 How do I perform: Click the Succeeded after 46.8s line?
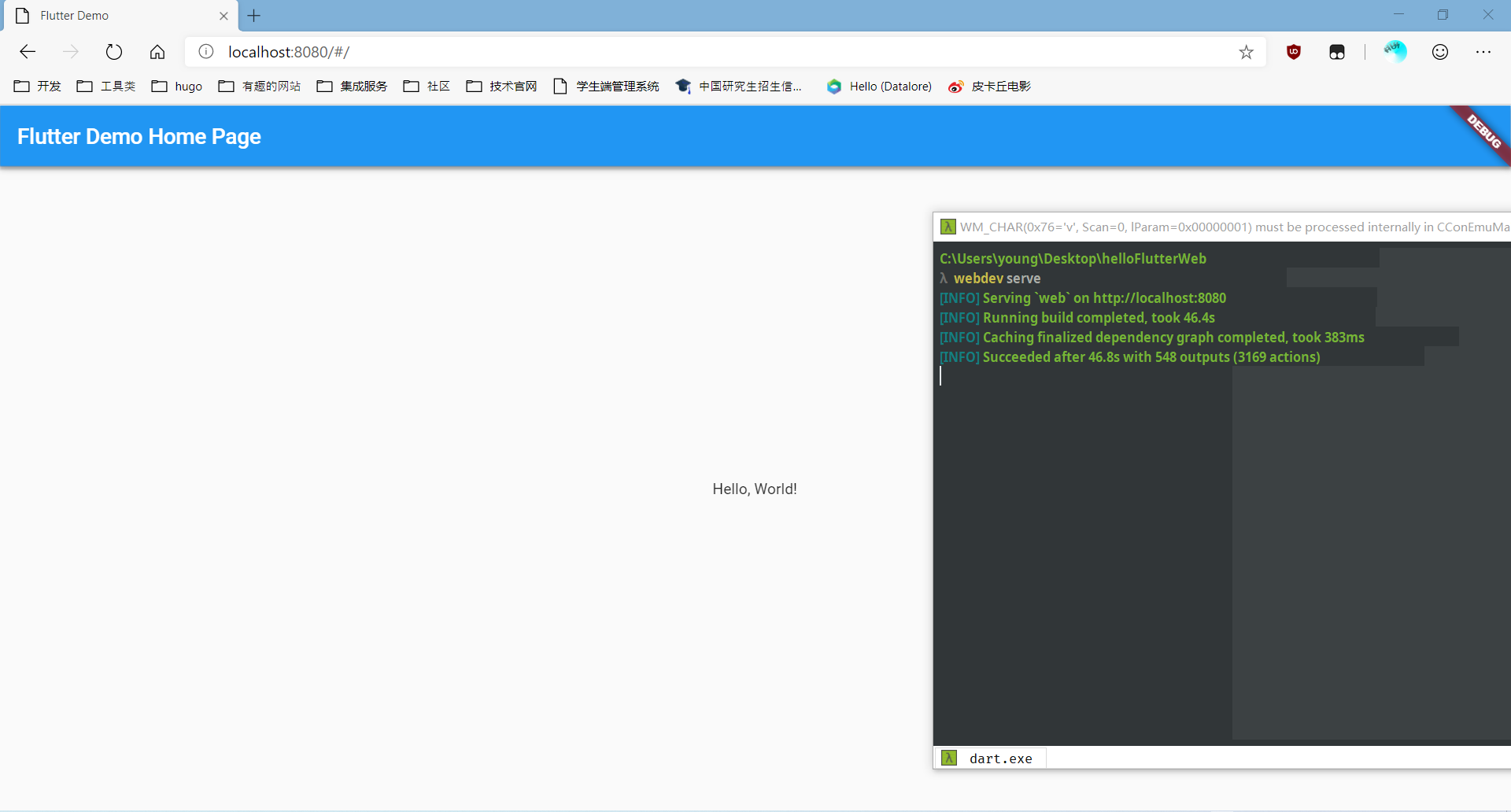pos(1130,357)
